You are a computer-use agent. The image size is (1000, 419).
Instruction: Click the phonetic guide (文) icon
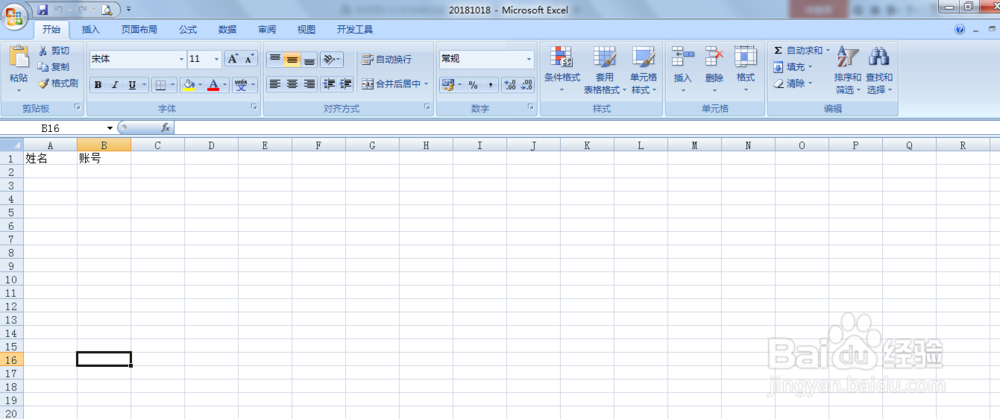click(x=241, y=85)
